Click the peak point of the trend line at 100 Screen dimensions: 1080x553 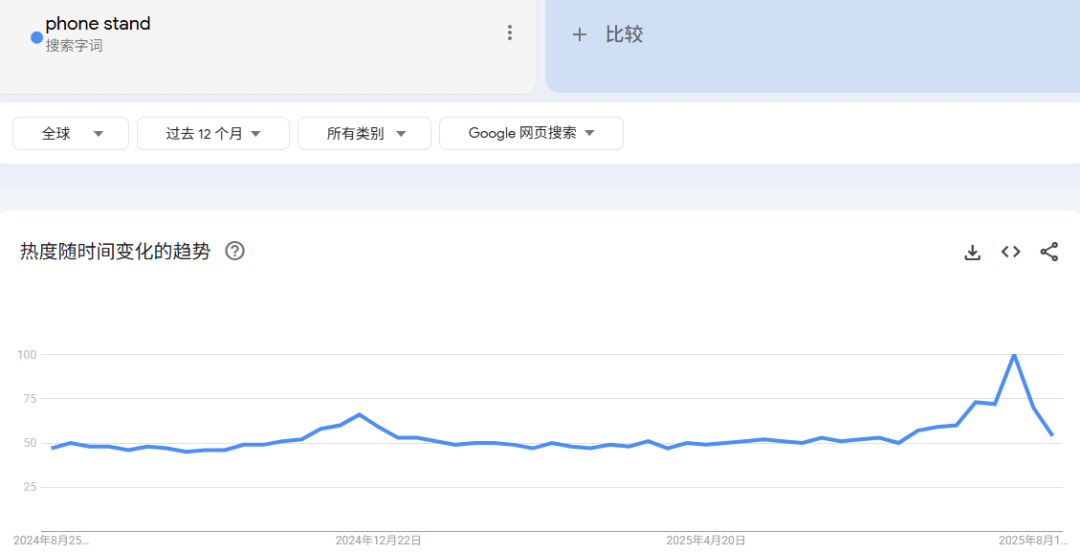click(1014, 355)
